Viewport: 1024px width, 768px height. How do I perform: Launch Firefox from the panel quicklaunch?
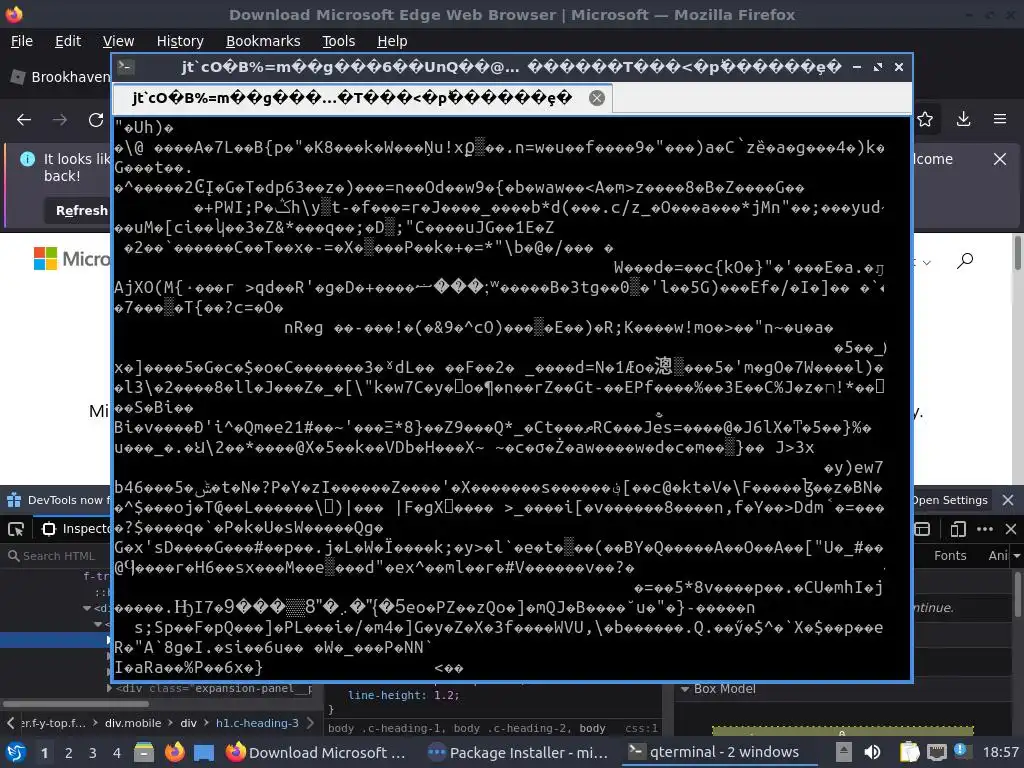[x=174, y=752]
